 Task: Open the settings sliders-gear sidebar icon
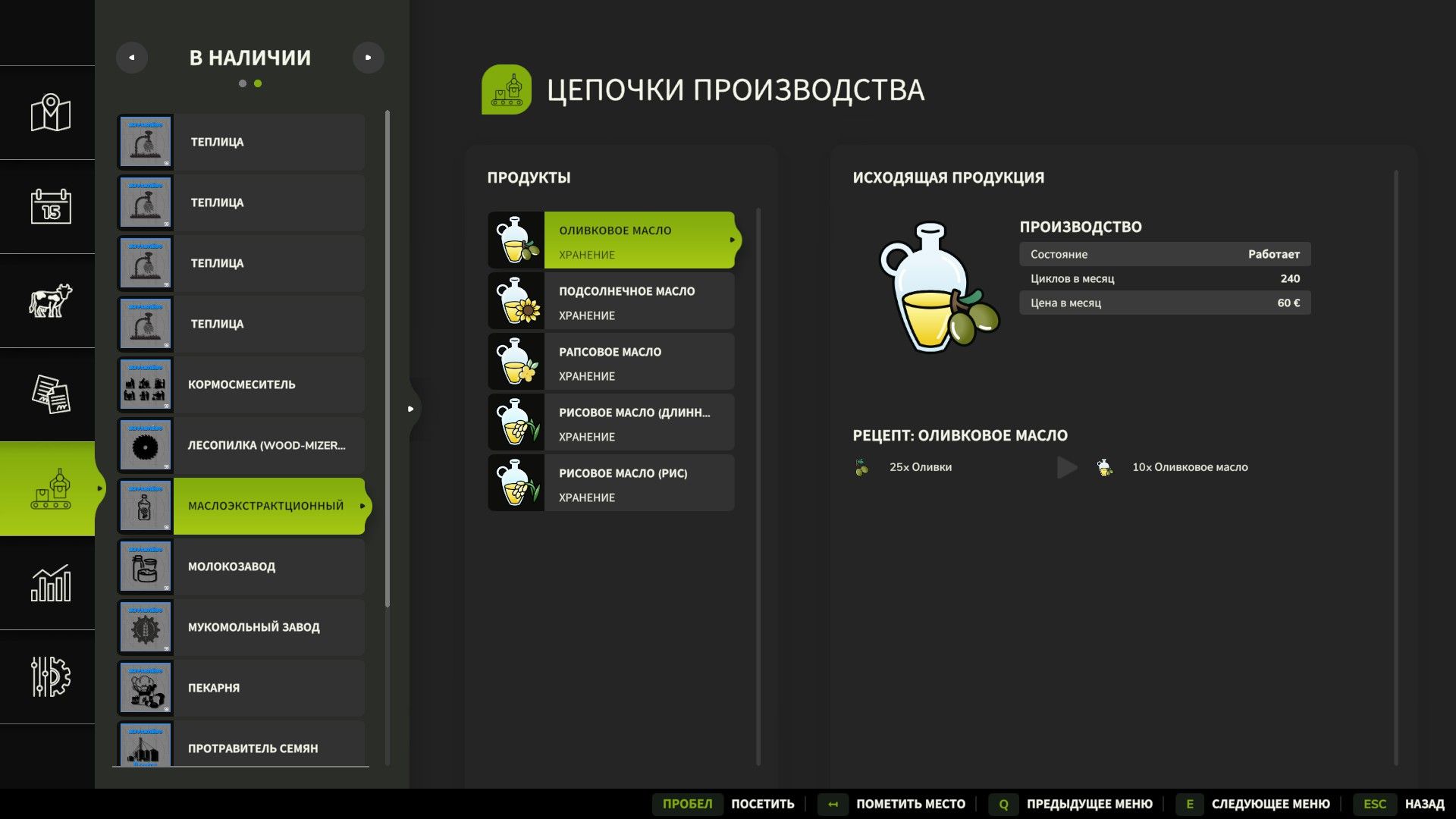tap(51, 676)
